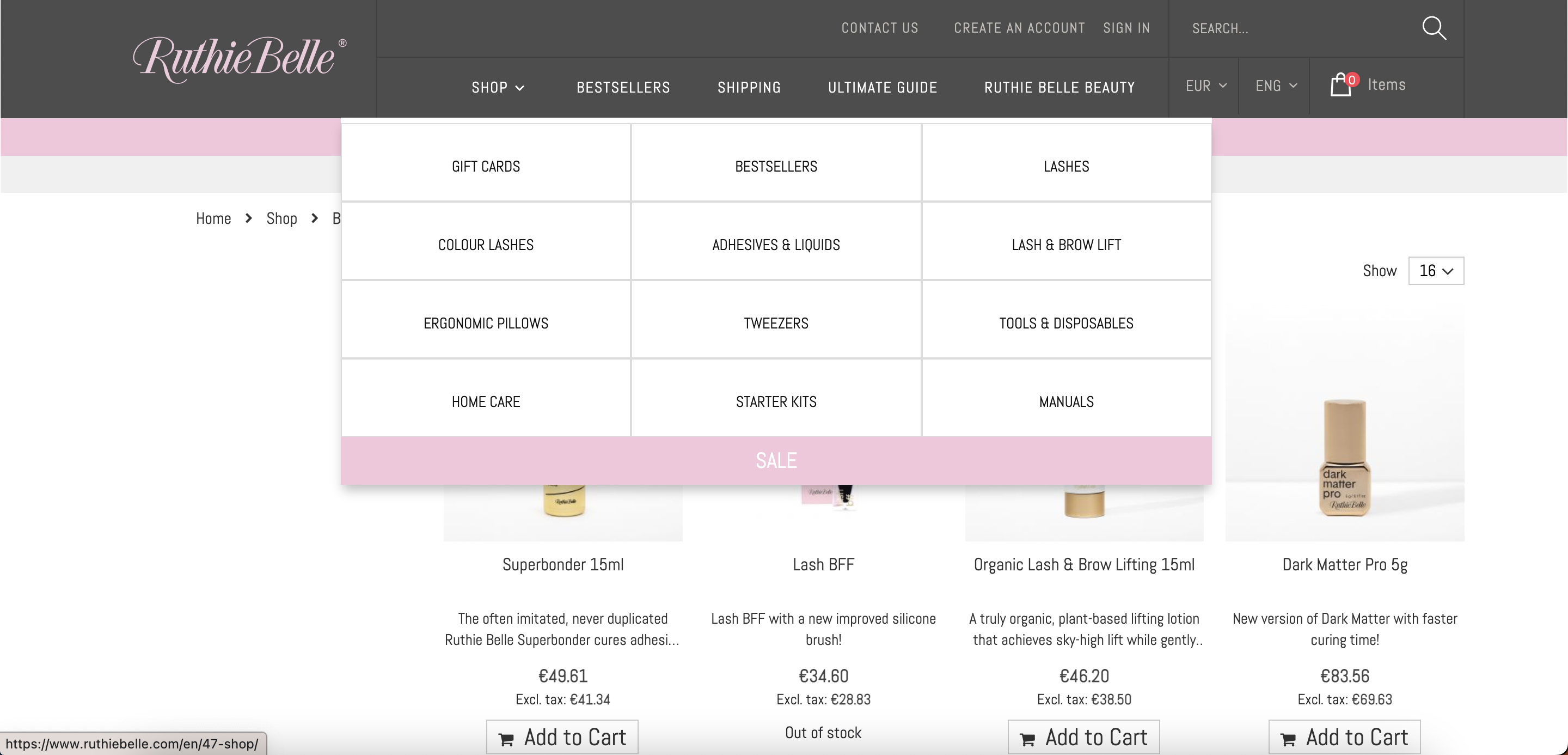1568x755 pixels.
Task: Select GIFT CARDS from the shop menu
Action: pos(486,166)
